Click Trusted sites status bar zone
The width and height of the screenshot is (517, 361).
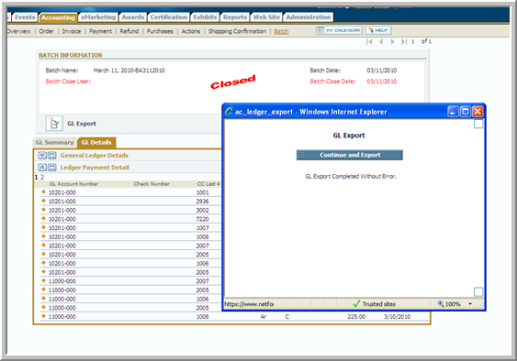point(374,304)
